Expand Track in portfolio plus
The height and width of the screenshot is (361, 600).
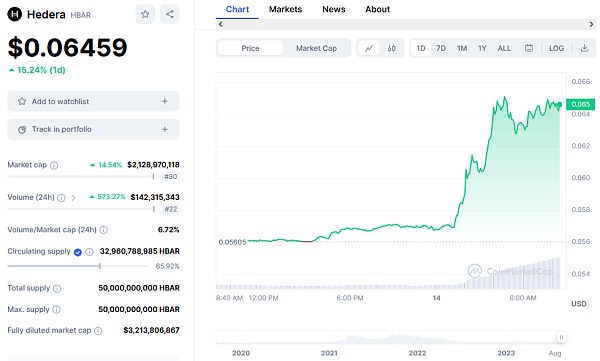165,129
